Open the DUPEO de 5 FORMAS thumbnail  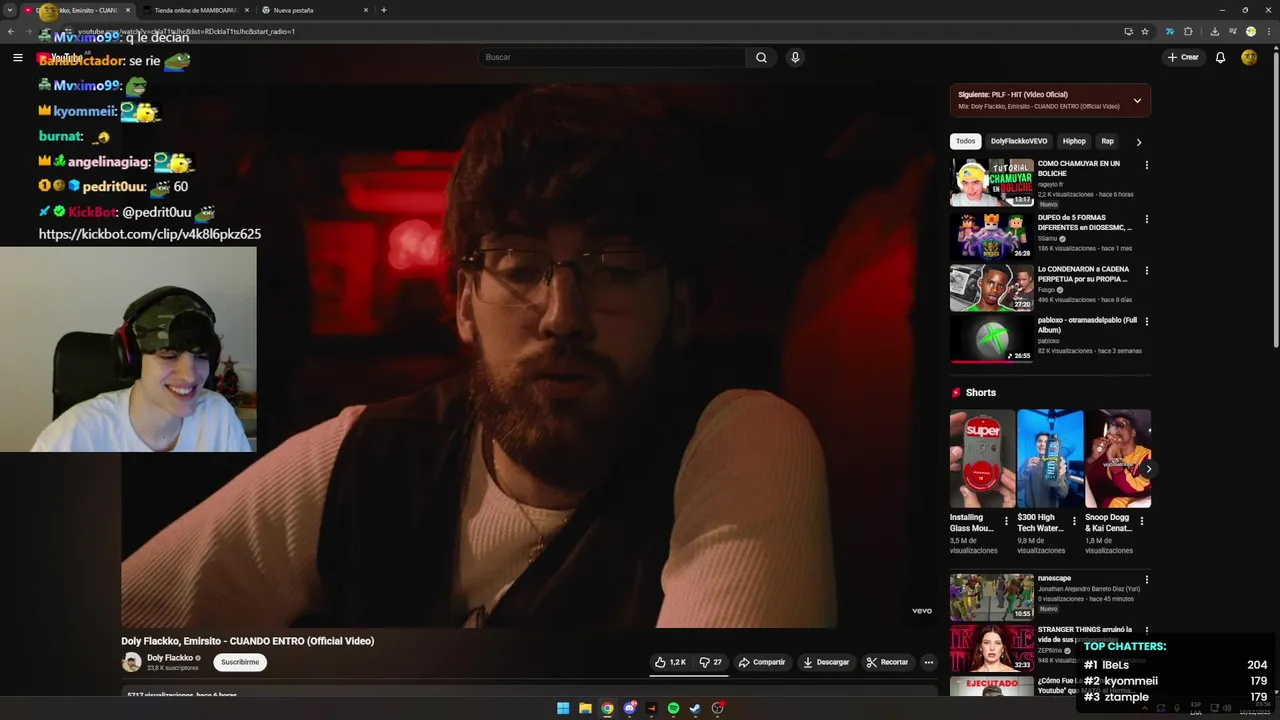(992, 236)
